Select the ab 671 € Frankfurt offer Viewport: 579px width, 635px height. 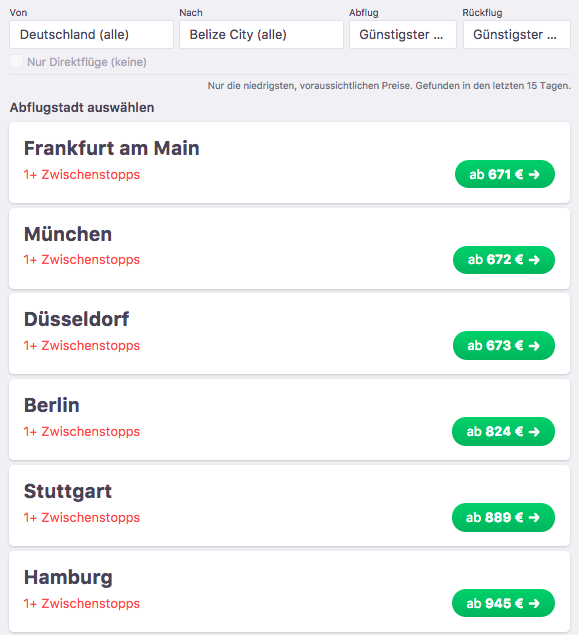[x=504, y=174]
